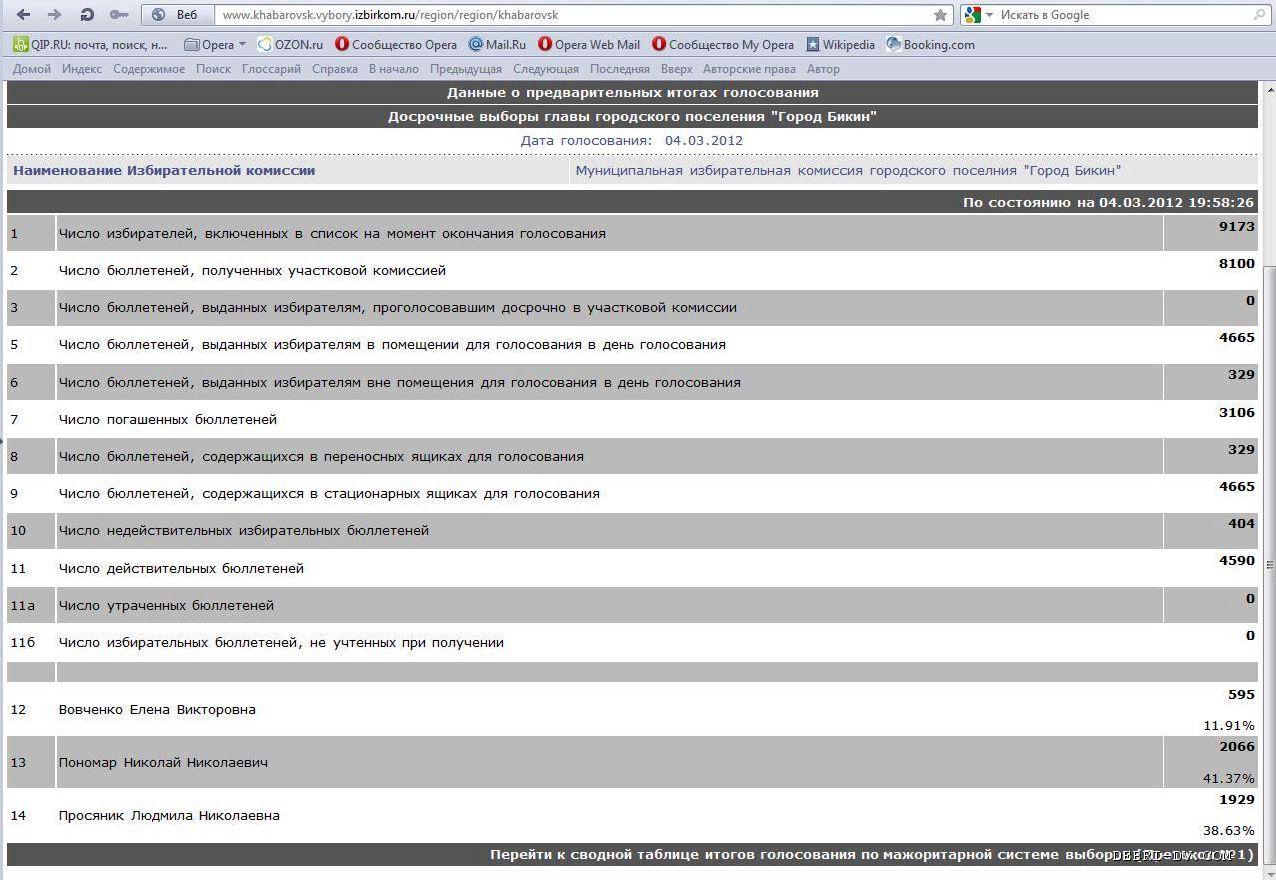Select 'Следующая' in the navigation bar
This screenshot has height=880, width=1276.
(545, 69)
